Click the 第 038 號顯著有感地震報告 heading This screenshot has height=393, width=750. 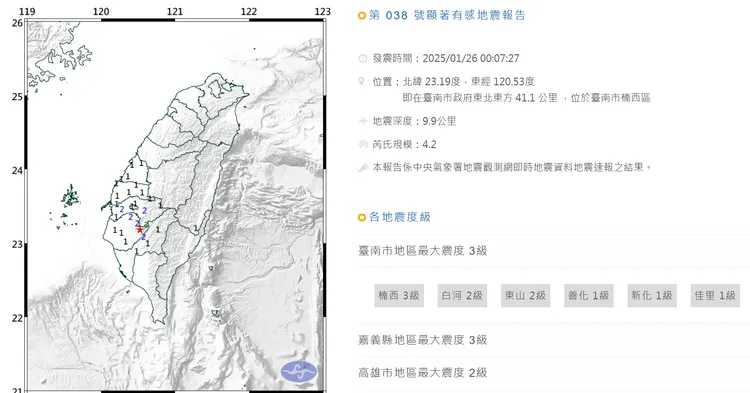pos(447,15)
